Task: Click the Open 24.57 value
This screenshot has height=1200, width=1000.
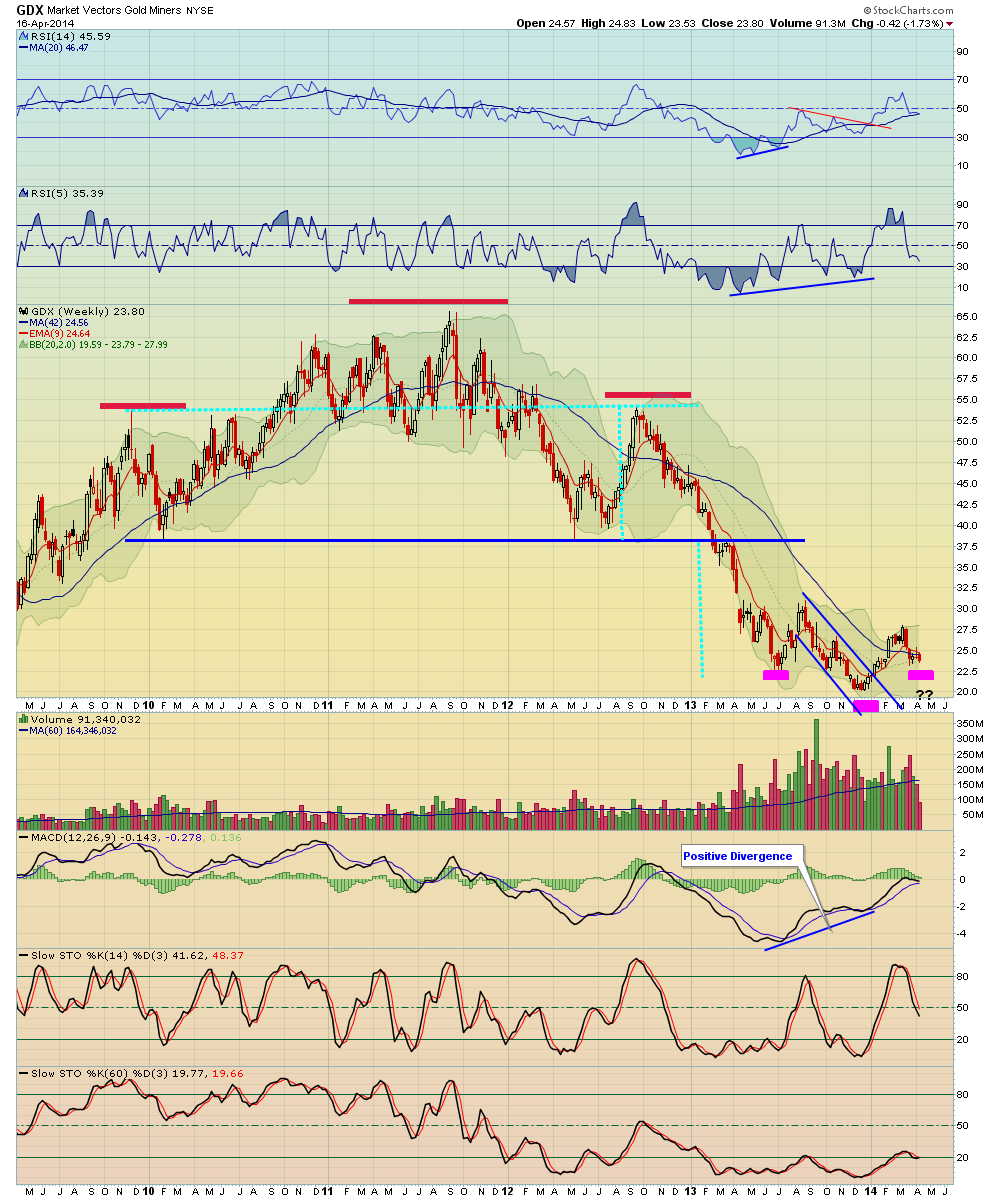Action: [545, 23]
